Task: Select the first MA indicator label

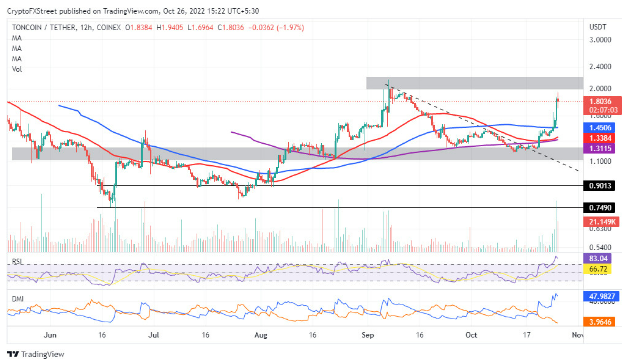Action: click(17, 38)
